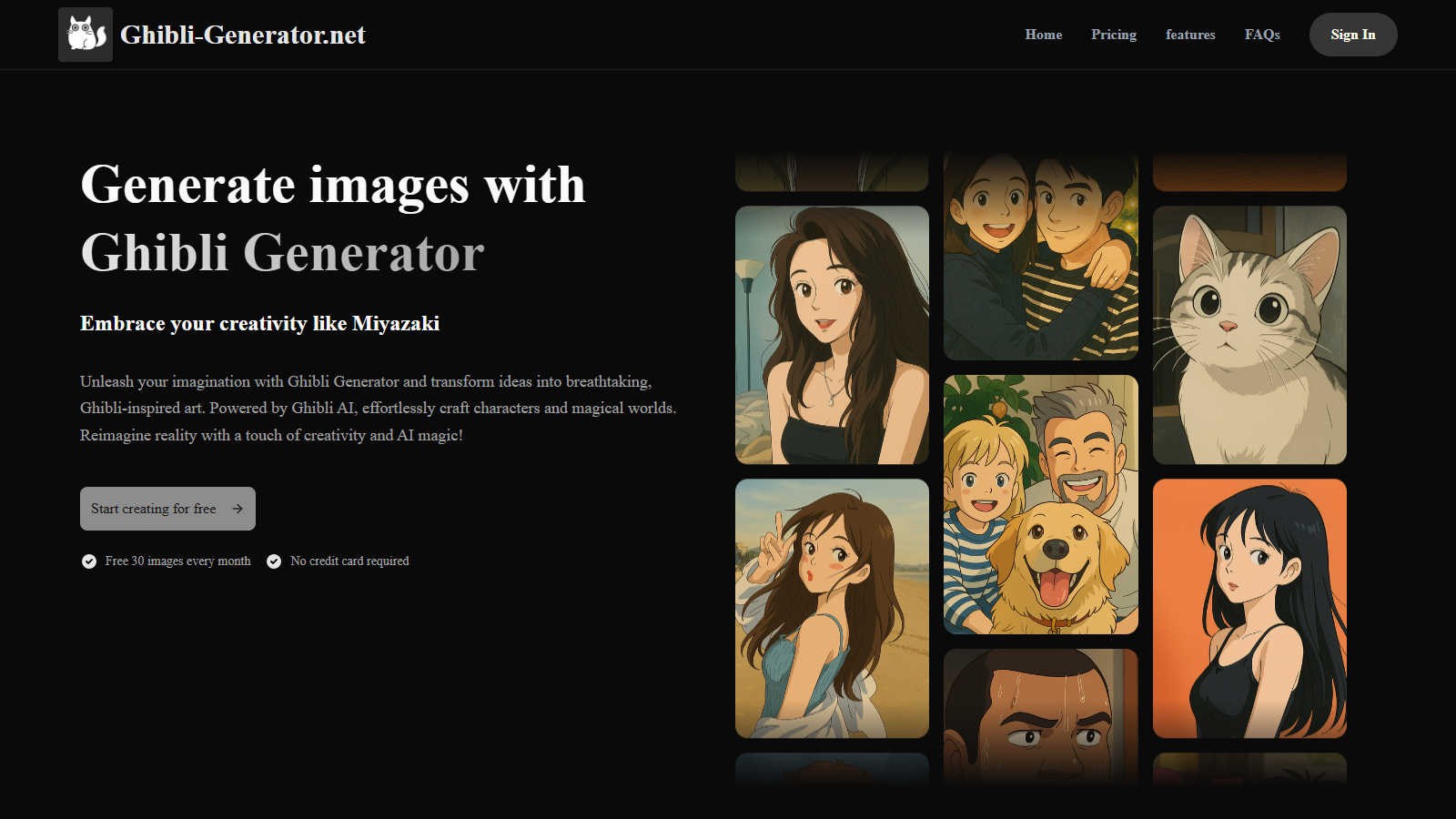Click the checkmark icon beside Free 30 images
The width and height of the screenshot is (1456, 819).
[89, 561]
